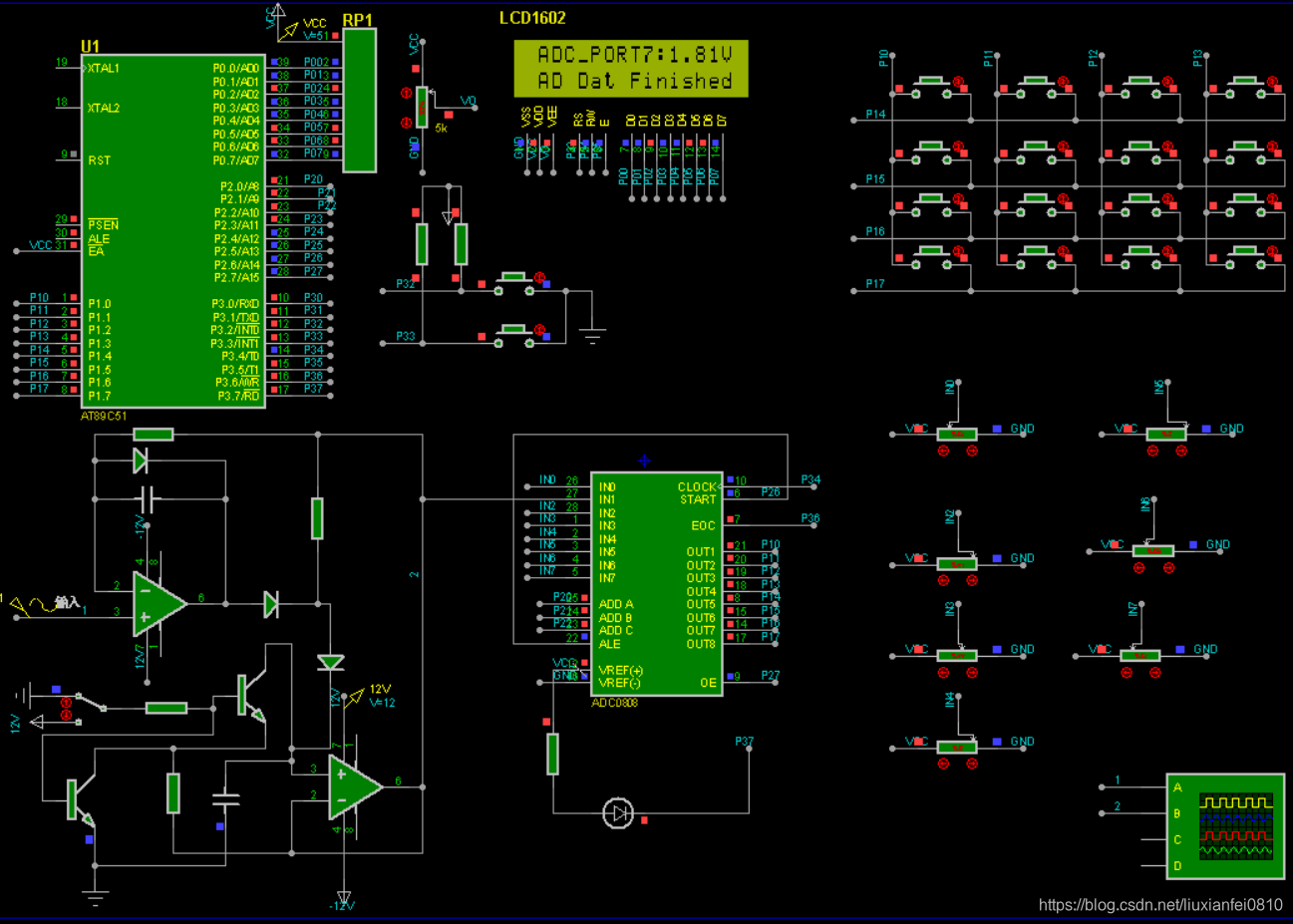Click the ADC_PORT7:1.81V readout text
Screen dimensions: 1293x924
[x=635, y=54]
